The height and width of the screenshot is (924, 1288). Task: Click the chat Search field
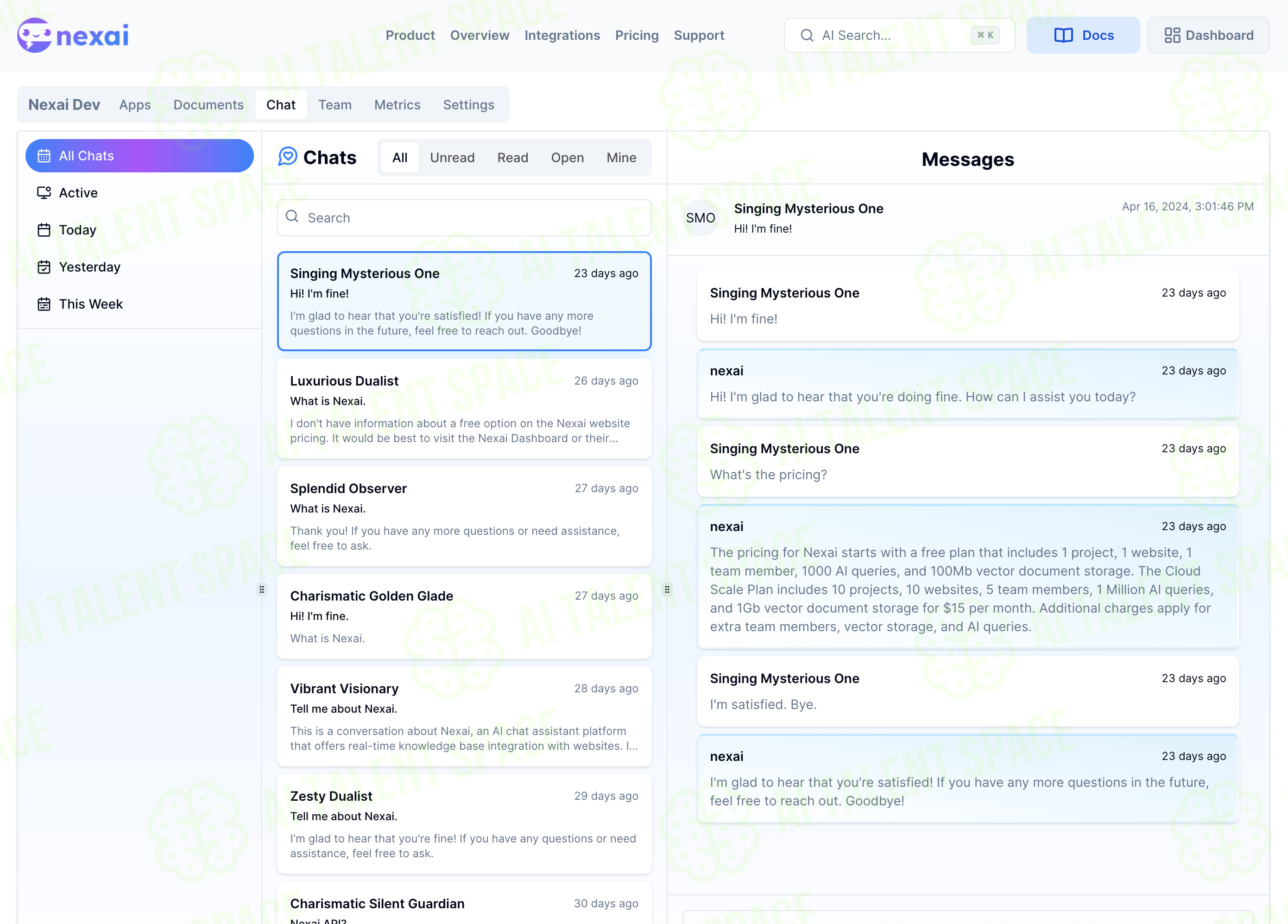click(464, 217)
